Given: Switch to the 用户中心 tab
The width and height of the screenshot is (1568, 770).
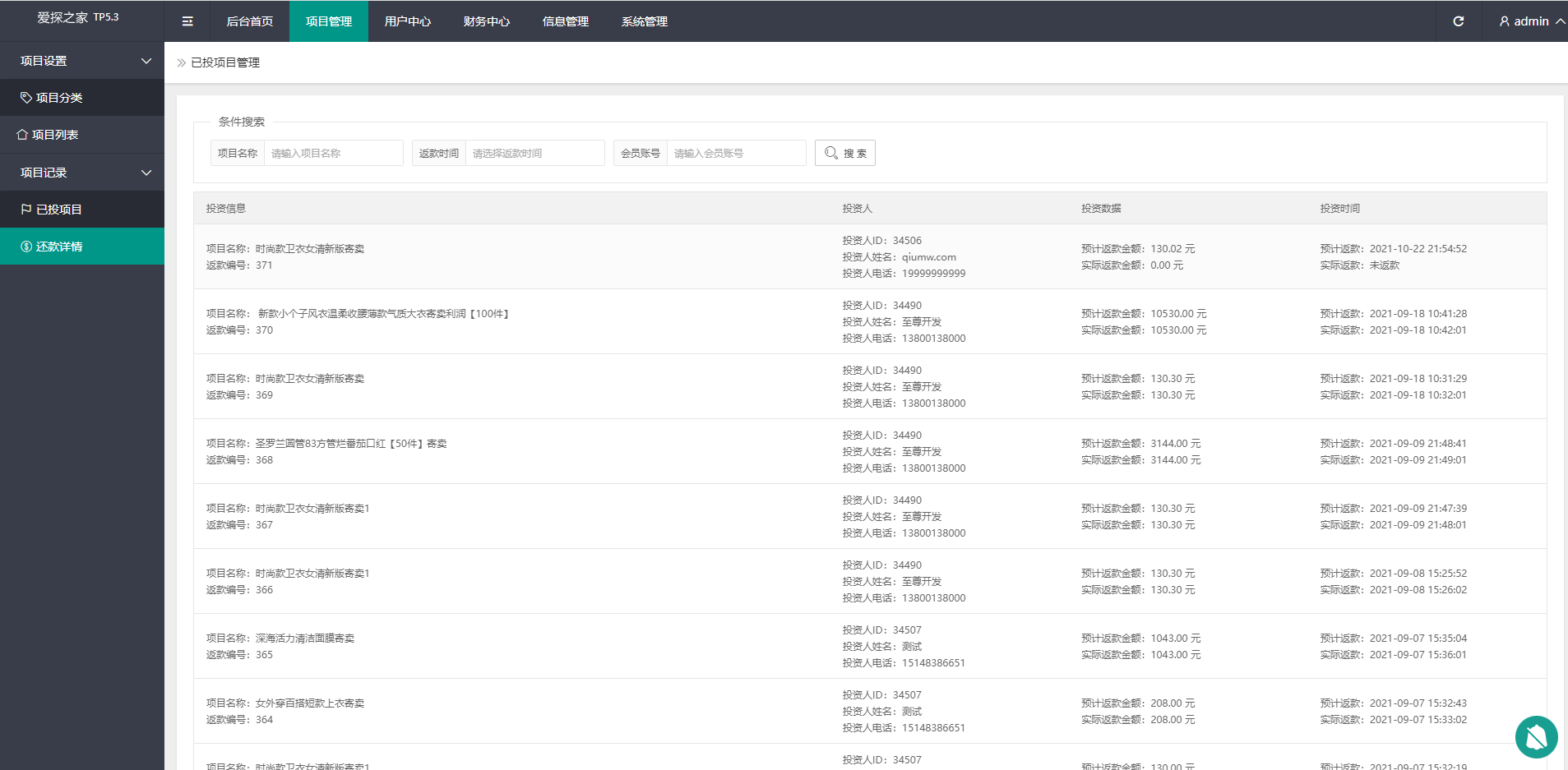Looking at the screenshot, I should (407, 21).
